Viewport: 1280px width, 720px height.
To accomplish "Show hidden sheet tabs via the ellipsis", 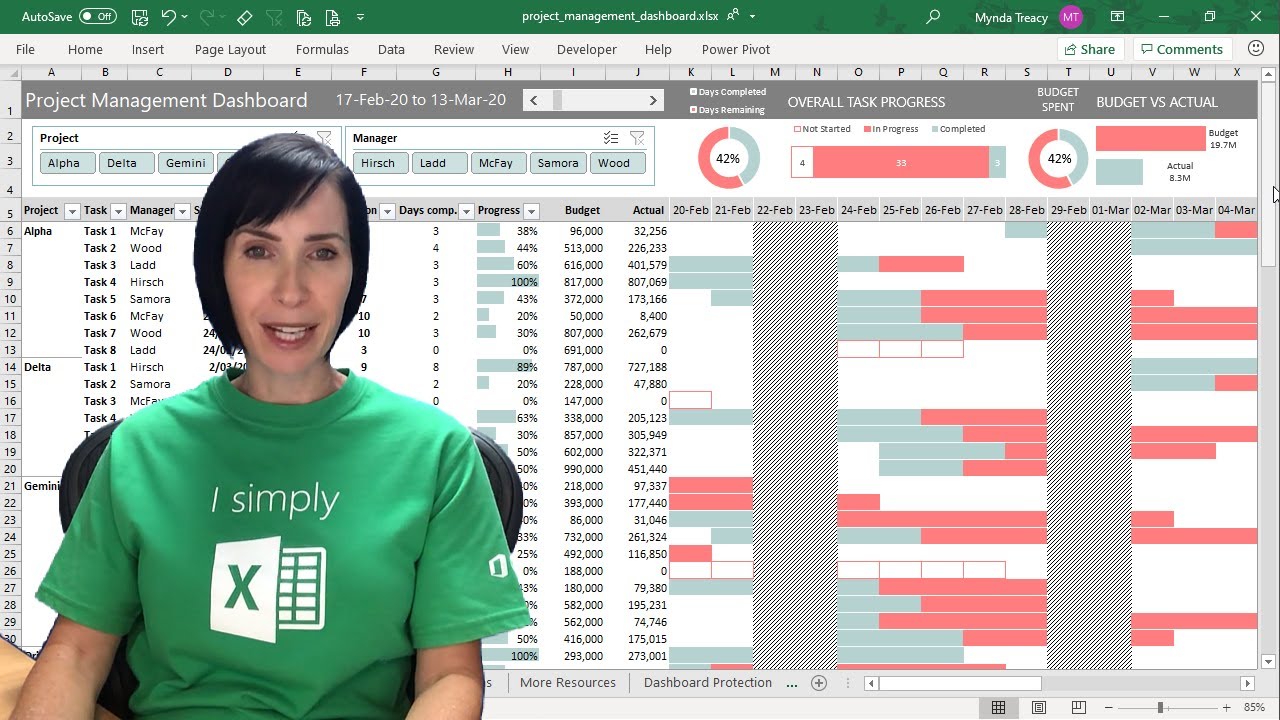I will 792,683.
